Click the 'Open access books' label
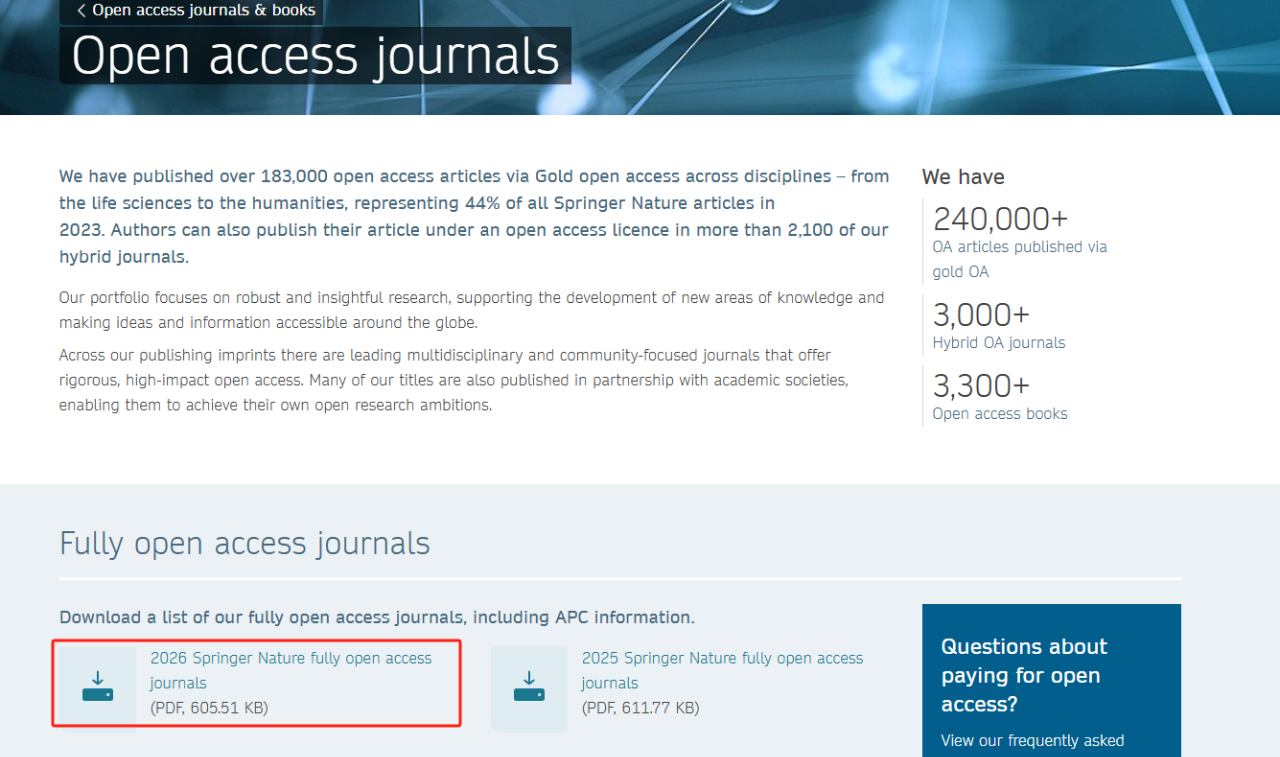1280x757 pixels. pyautogui.click(x=999, y=413)
